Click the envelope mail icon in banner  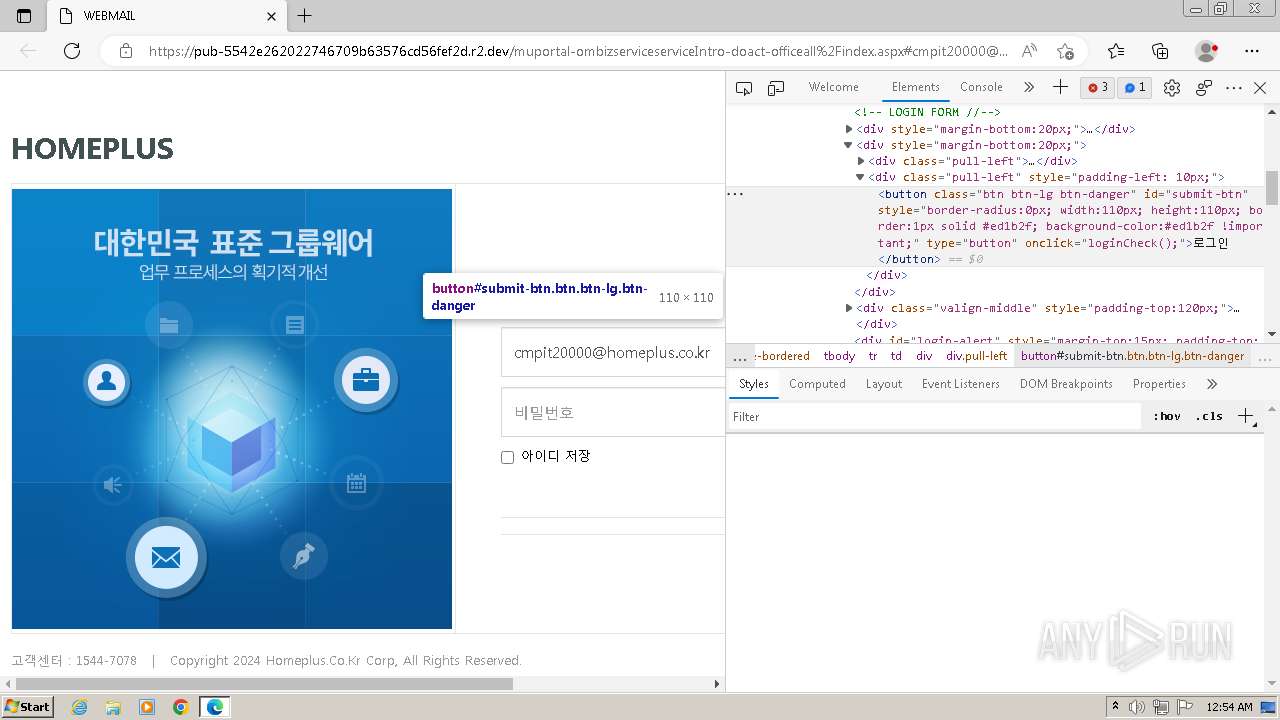(166, 556)
